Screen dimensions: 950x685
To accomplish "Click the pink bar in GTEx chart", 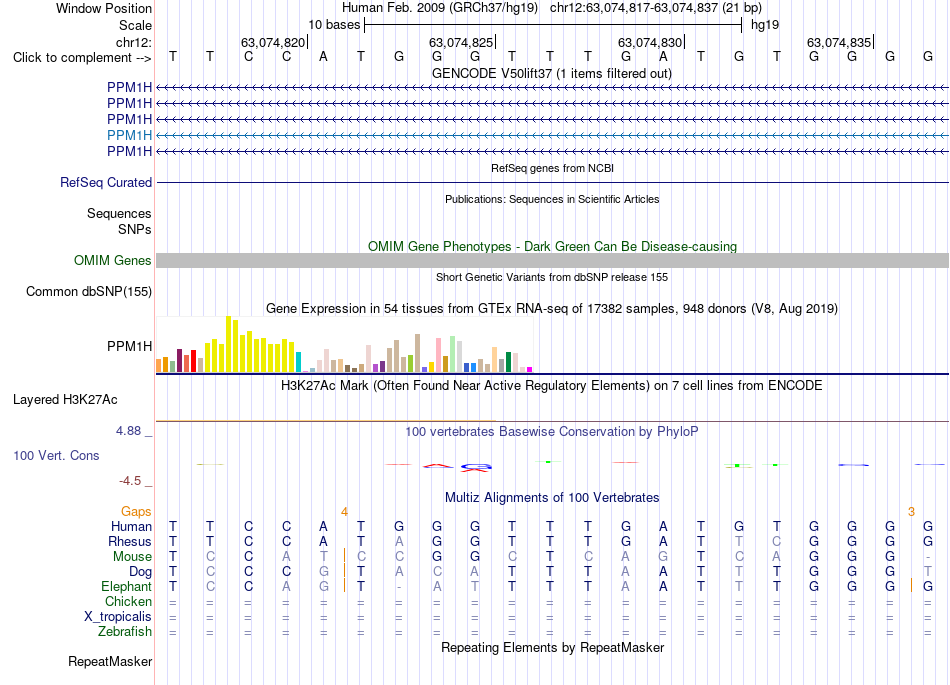I will pos(438,356).
